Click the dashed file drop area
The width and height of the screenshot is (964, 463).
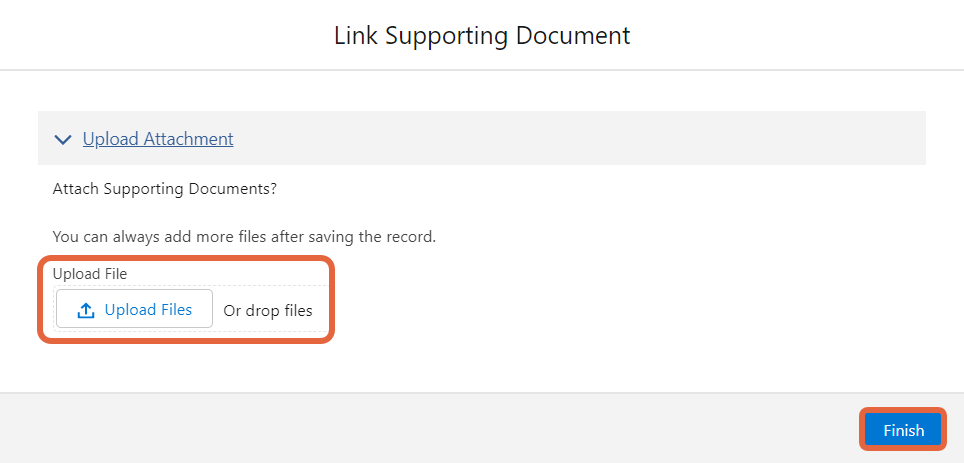(192, 309)
